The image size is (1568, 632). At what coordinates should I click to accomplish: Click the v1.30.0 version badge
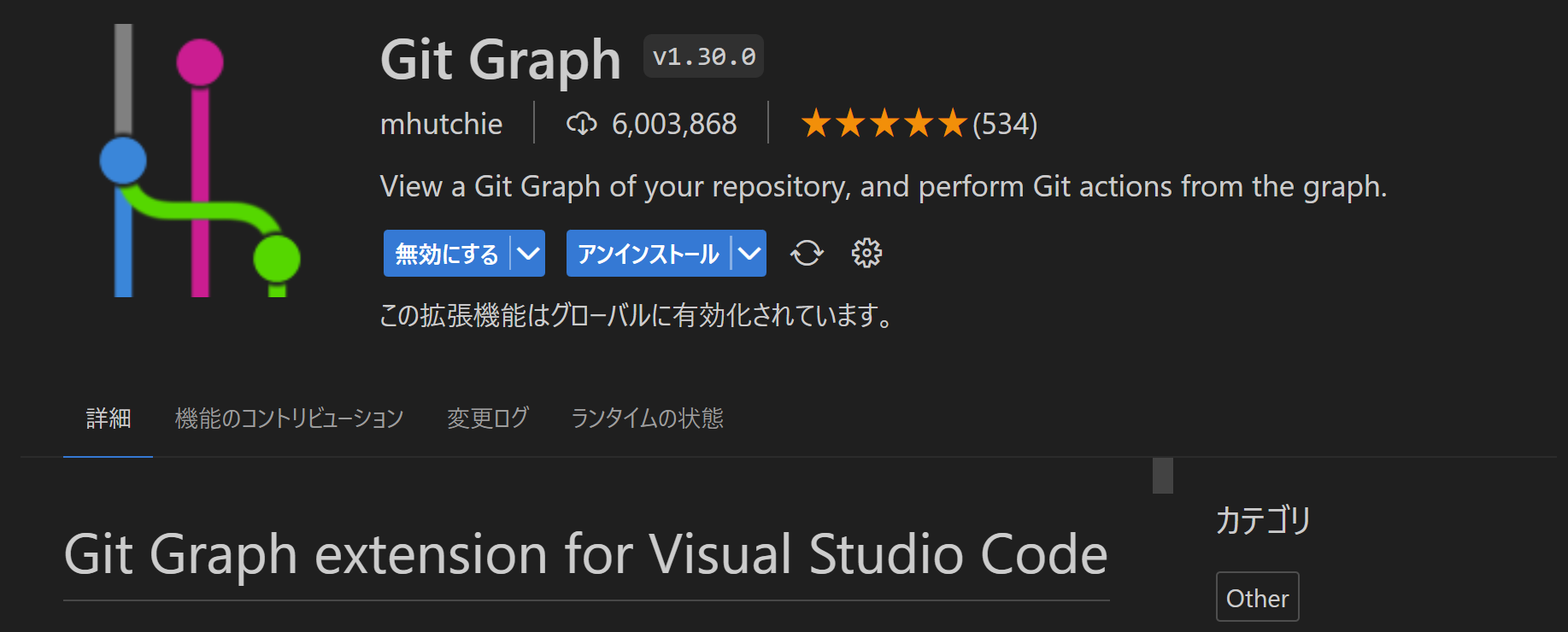click(x=703, y=57)
